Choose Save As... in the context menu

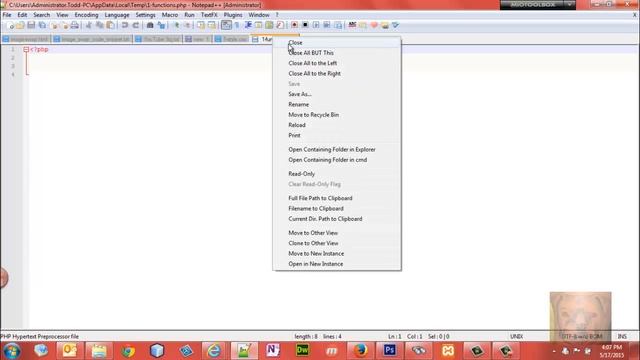pos(337,94)
